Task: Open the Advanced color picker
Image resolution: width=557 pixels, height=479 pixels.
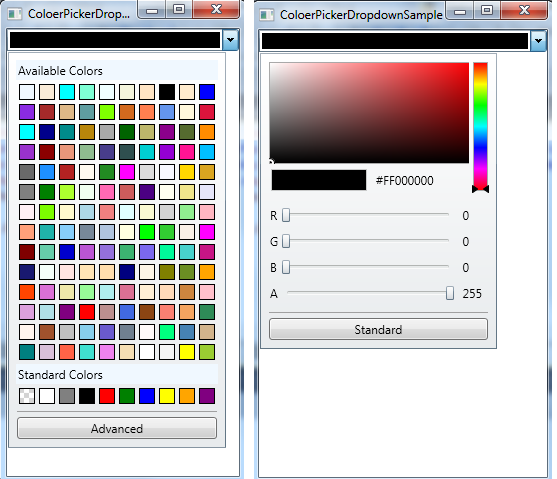Action: coord(117,428)
